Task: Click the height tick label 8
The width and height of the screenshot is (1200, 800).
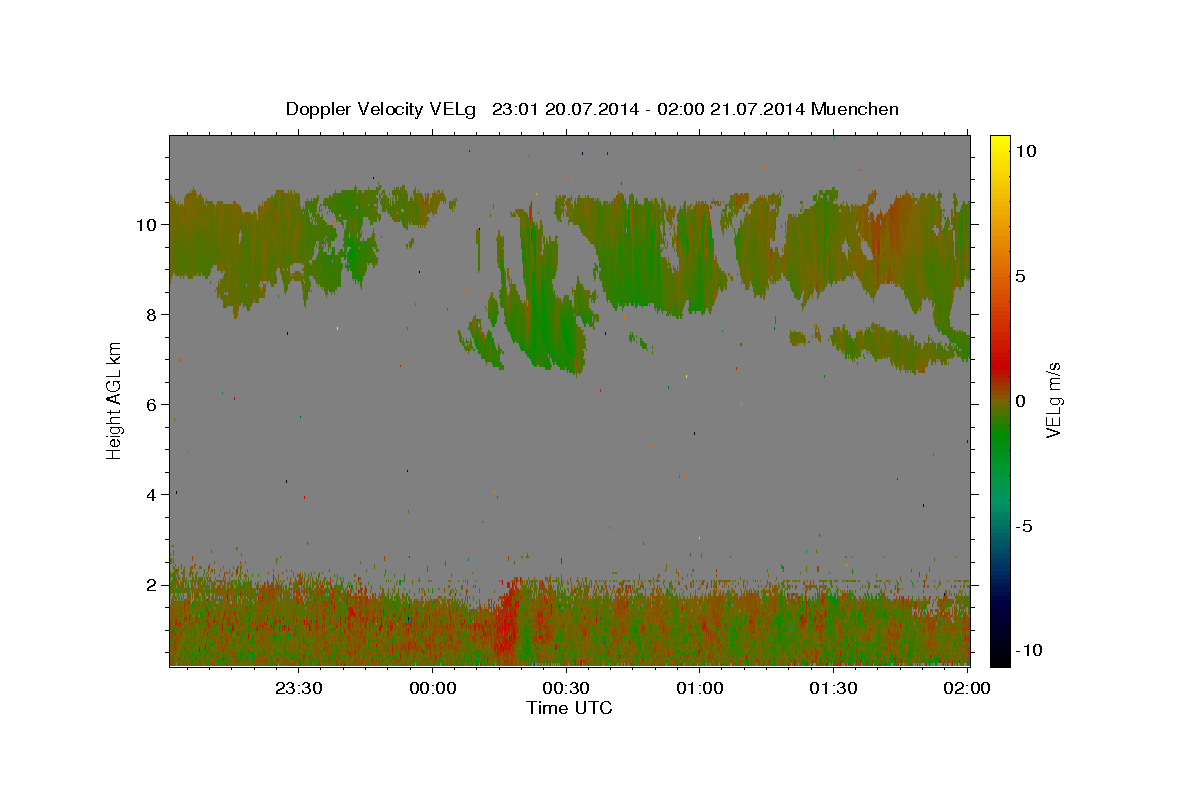Action: point(152,315)
